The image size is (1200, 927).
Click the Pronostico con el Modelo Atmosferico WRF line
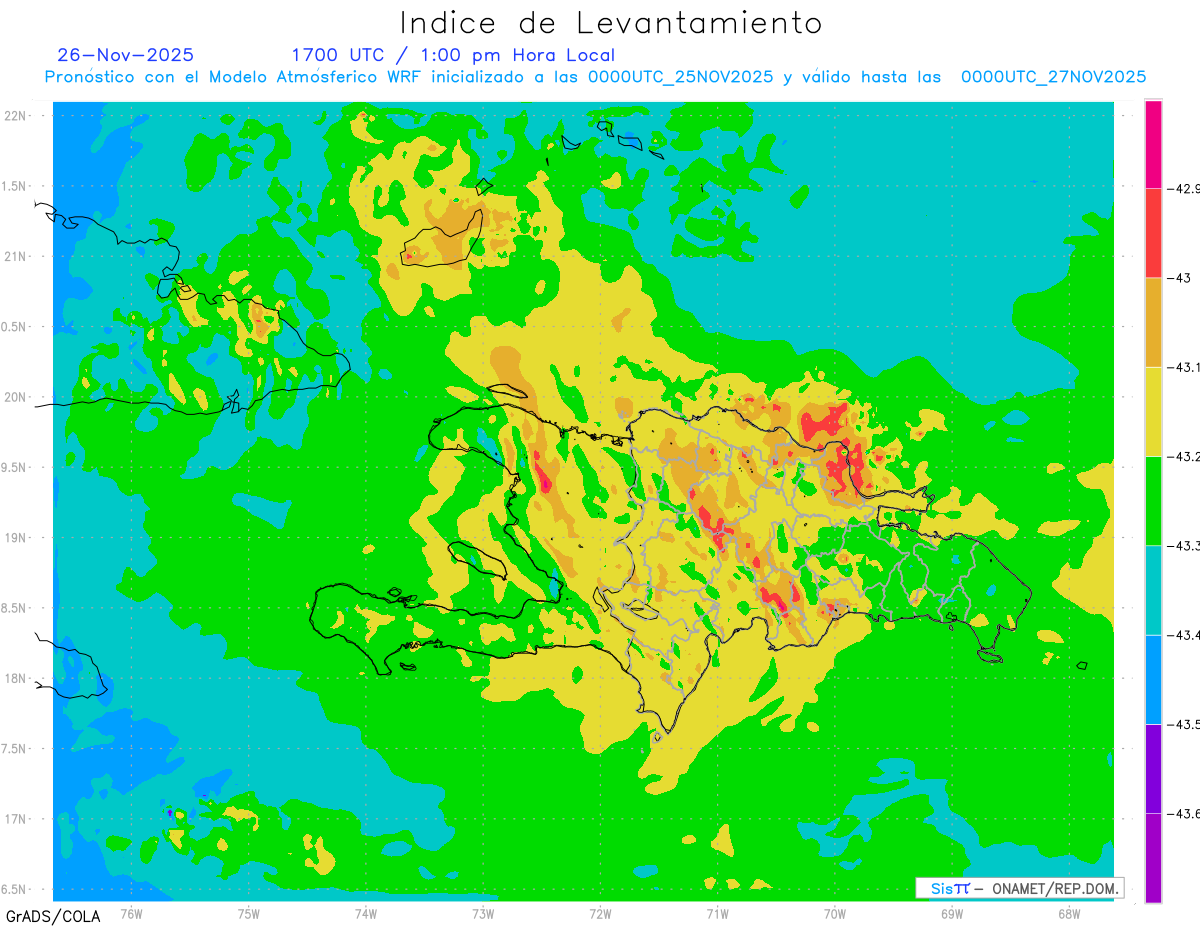click(x=596, y=77)
